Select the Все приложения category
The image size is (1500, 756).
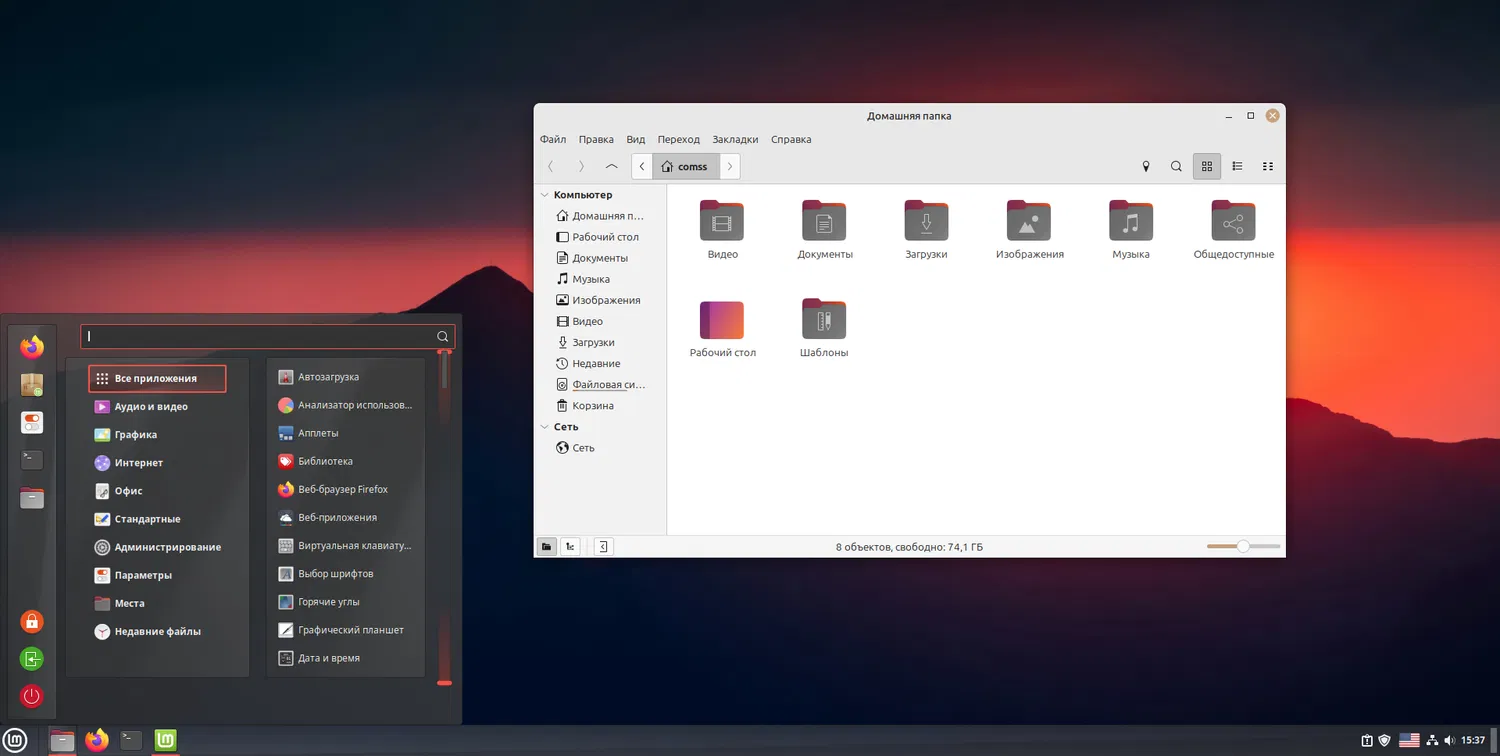[x=157, y=379]
